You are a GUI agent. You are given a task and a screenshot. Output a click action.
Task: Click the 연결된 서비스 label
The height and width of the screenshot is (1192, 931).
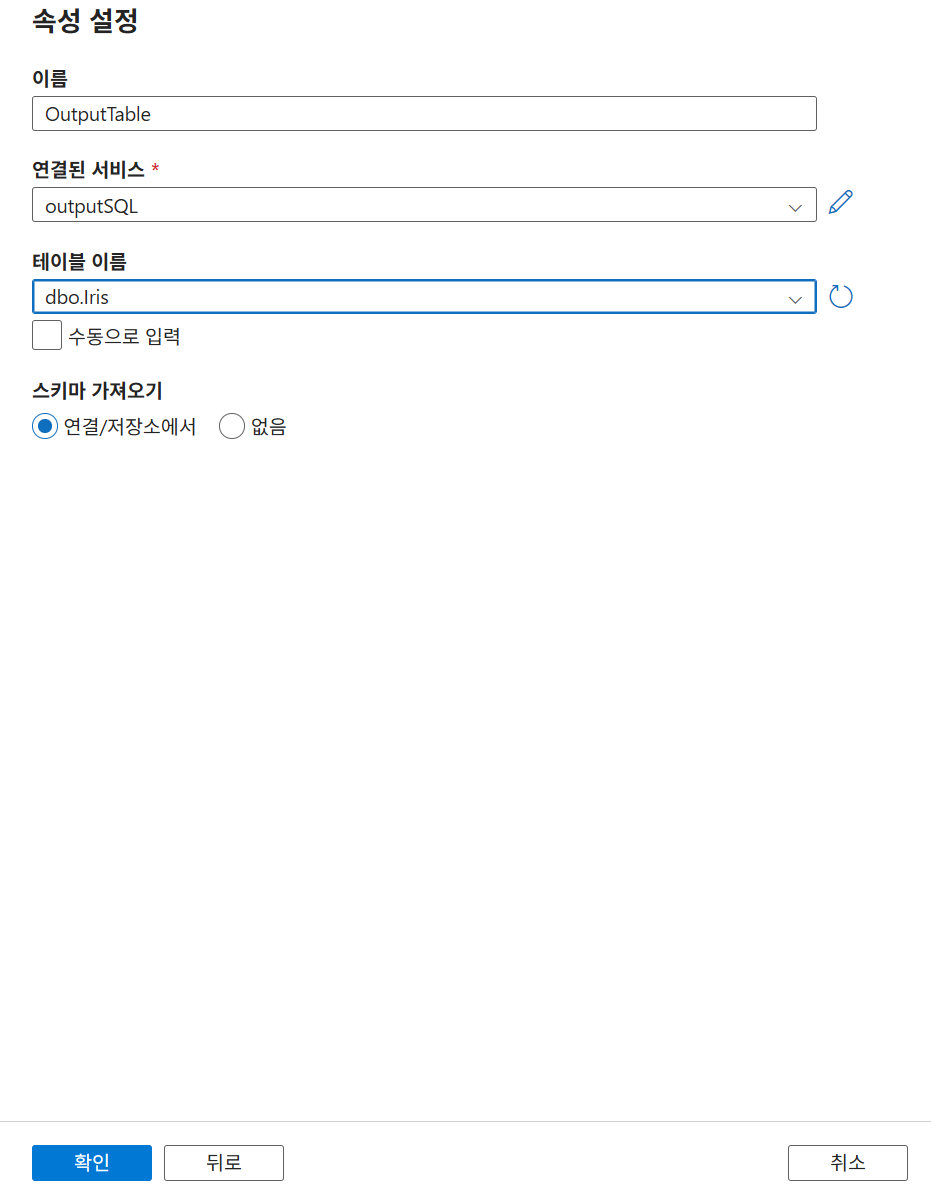tap(88, 170)
